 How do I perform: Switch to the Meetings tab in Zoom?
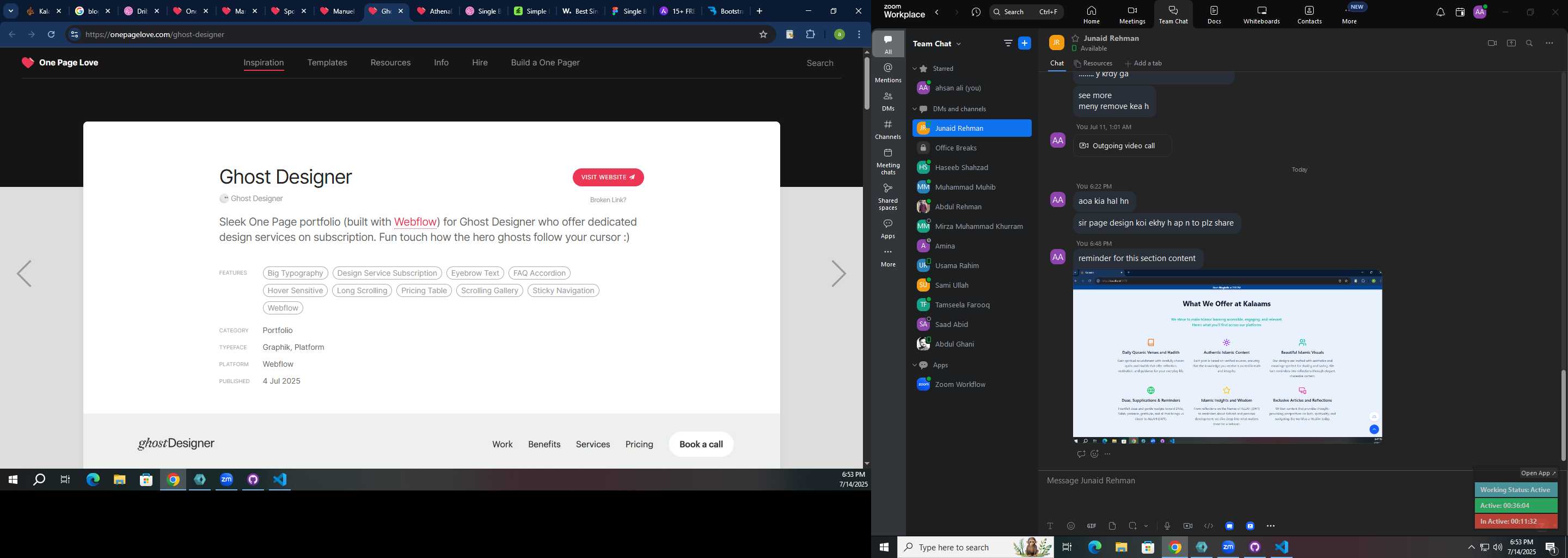(x=1132, y=15)
